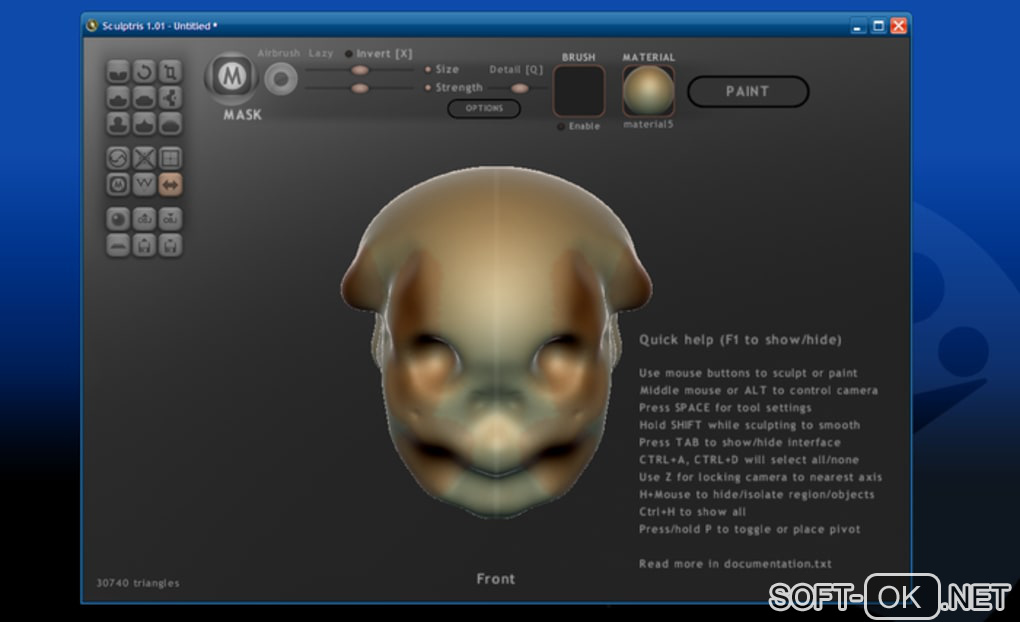
Task: Select the small Mask tool icon
Action: 118,185
